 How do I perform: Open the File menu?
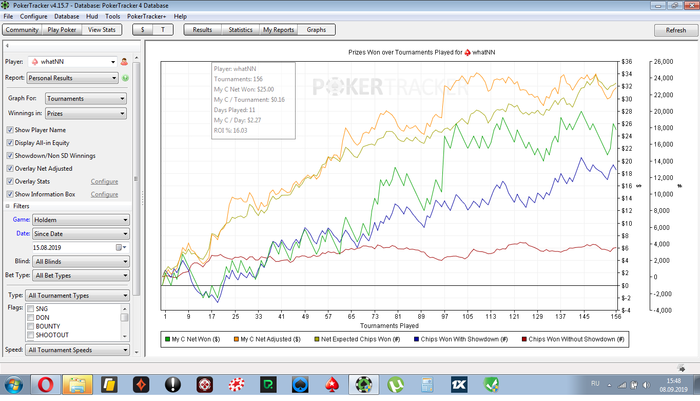(8, 16)
